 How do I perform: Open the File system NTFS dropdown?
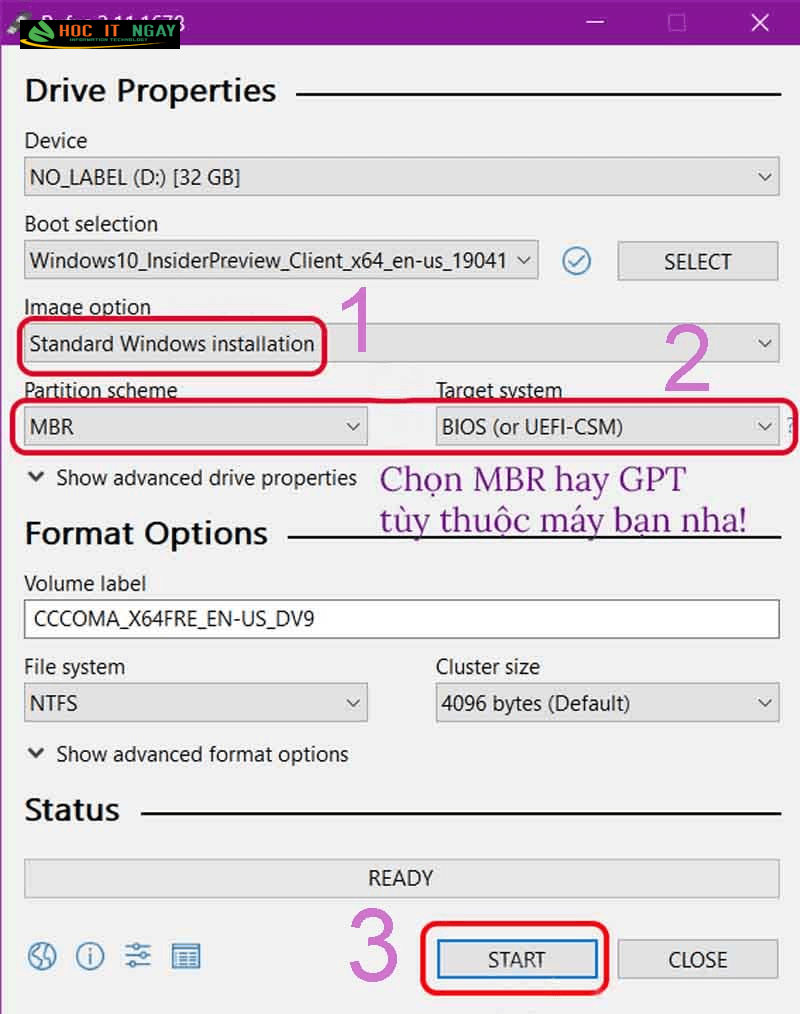(x=196, y=702)
